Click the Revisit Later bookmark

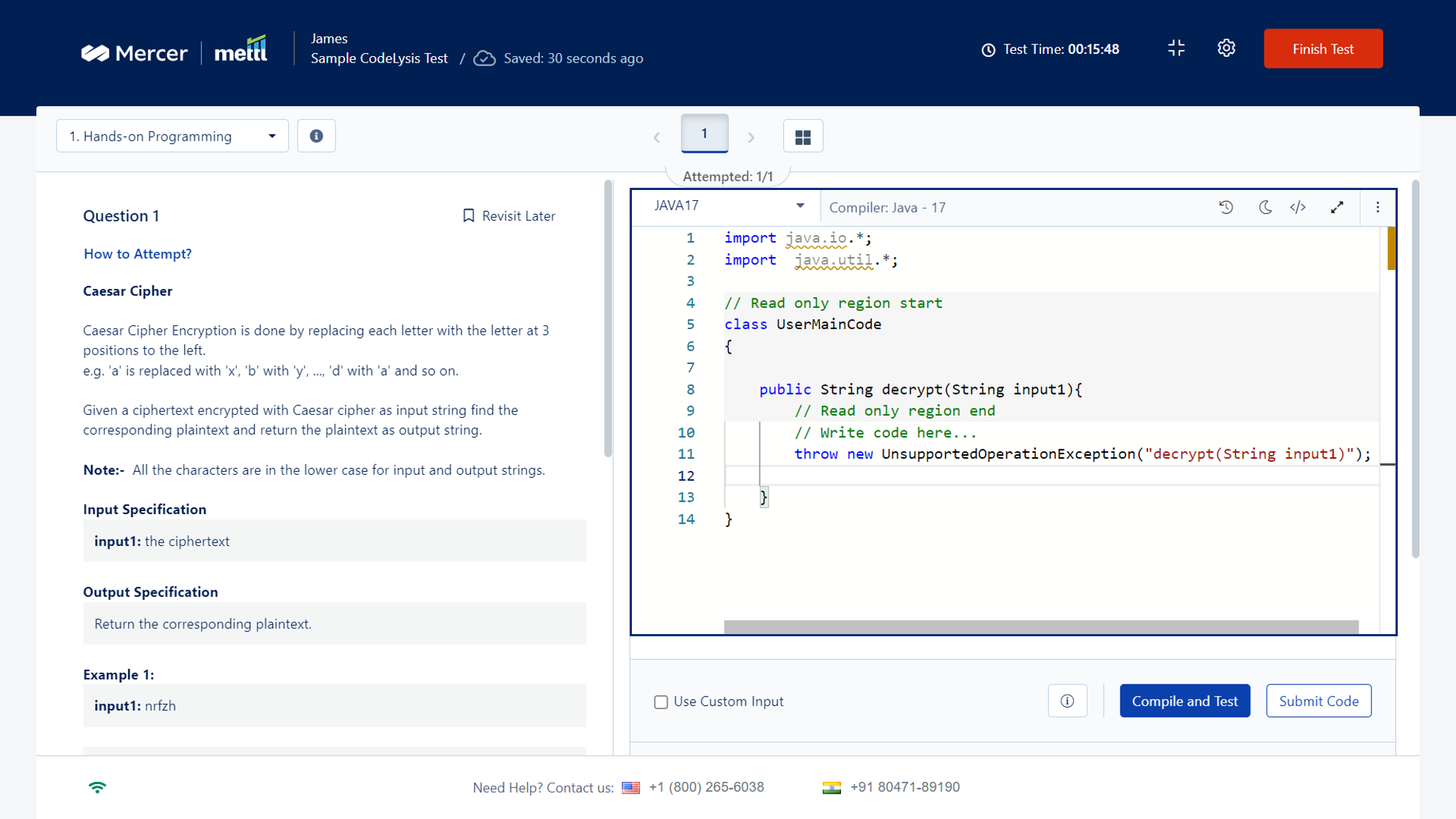click(509, 215)
